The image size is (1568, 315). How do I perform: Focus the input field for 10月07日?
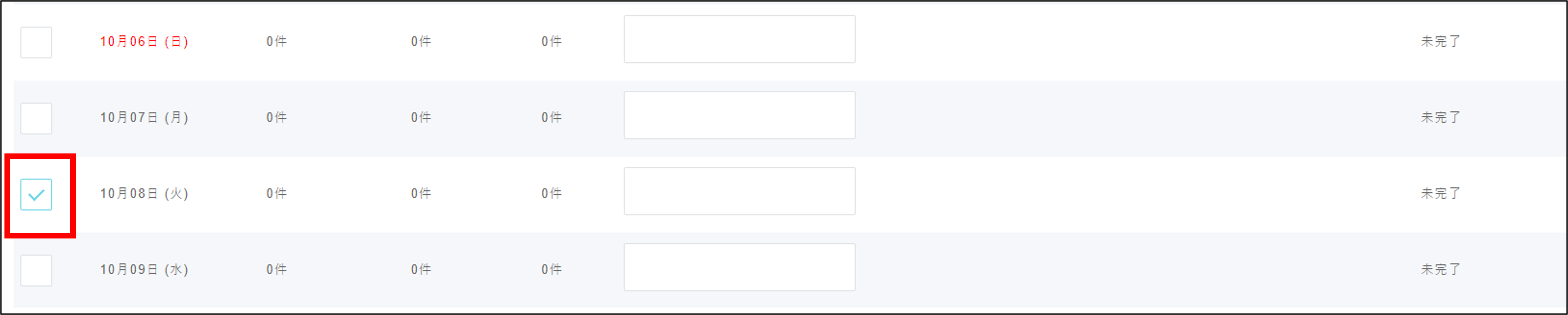739,115
